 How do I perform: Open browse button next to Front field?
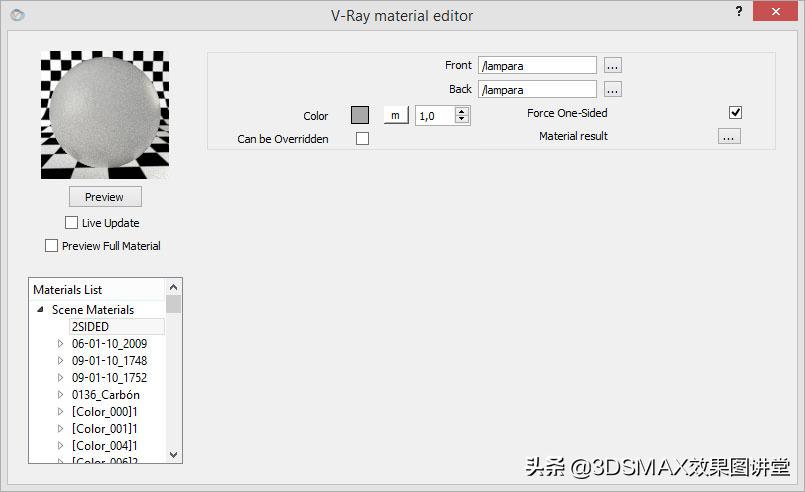612,66
